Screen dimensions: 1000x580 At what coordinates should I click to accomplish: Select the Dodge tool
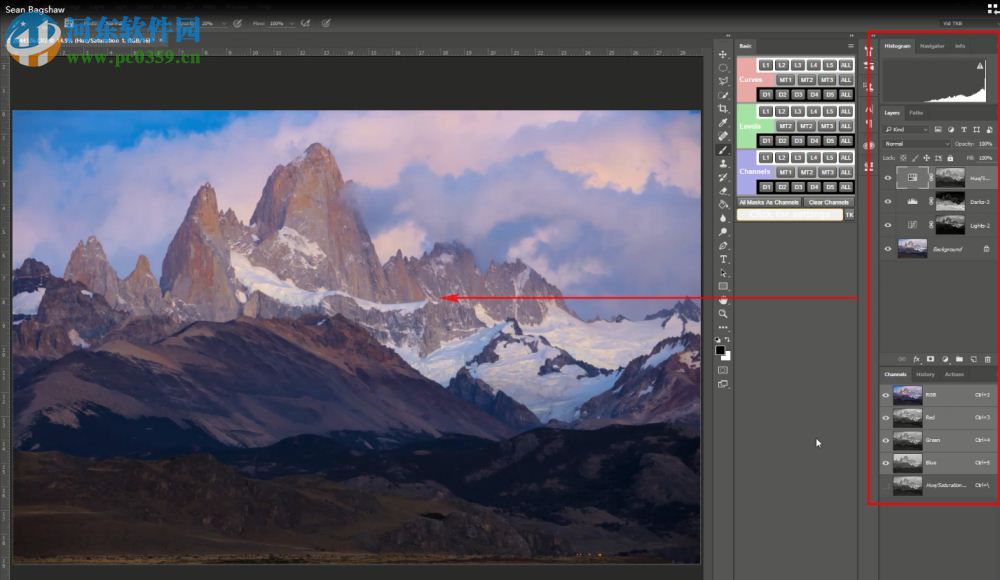click(723, 232)
